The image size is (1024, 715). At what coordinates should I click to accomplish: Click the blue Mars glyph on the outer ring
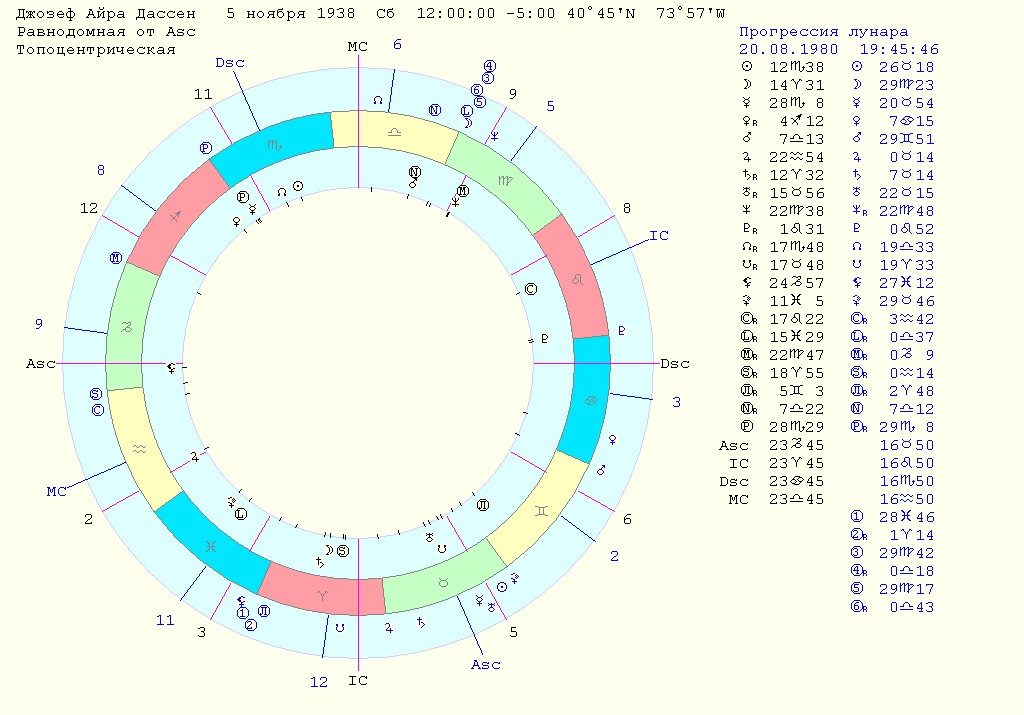point(601,469)
